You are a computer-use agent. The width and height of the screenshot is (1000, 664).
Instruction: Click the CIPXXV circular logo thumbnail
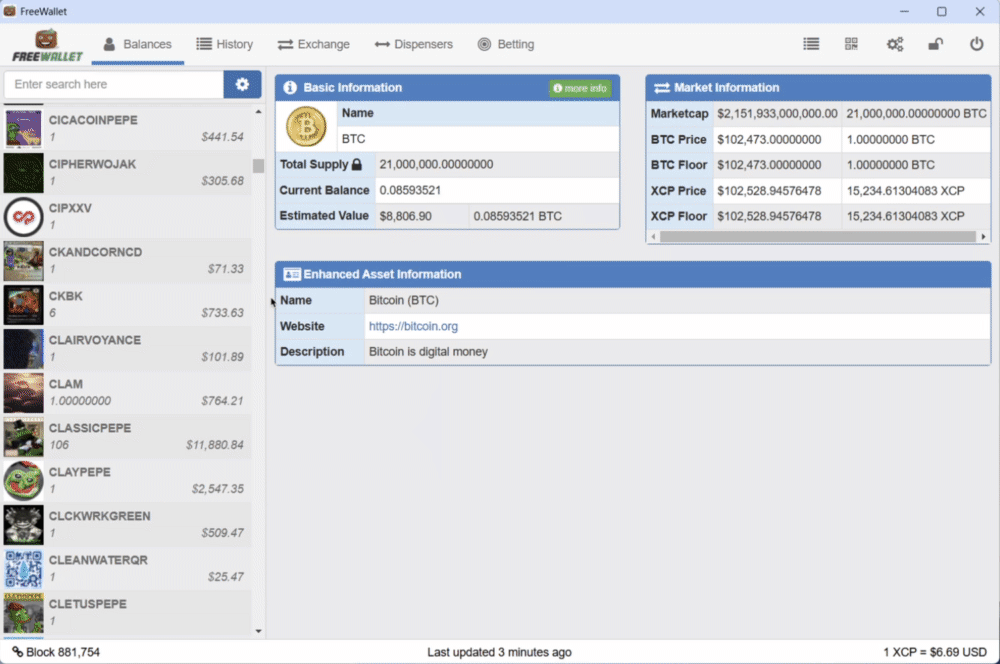[24, 217]
